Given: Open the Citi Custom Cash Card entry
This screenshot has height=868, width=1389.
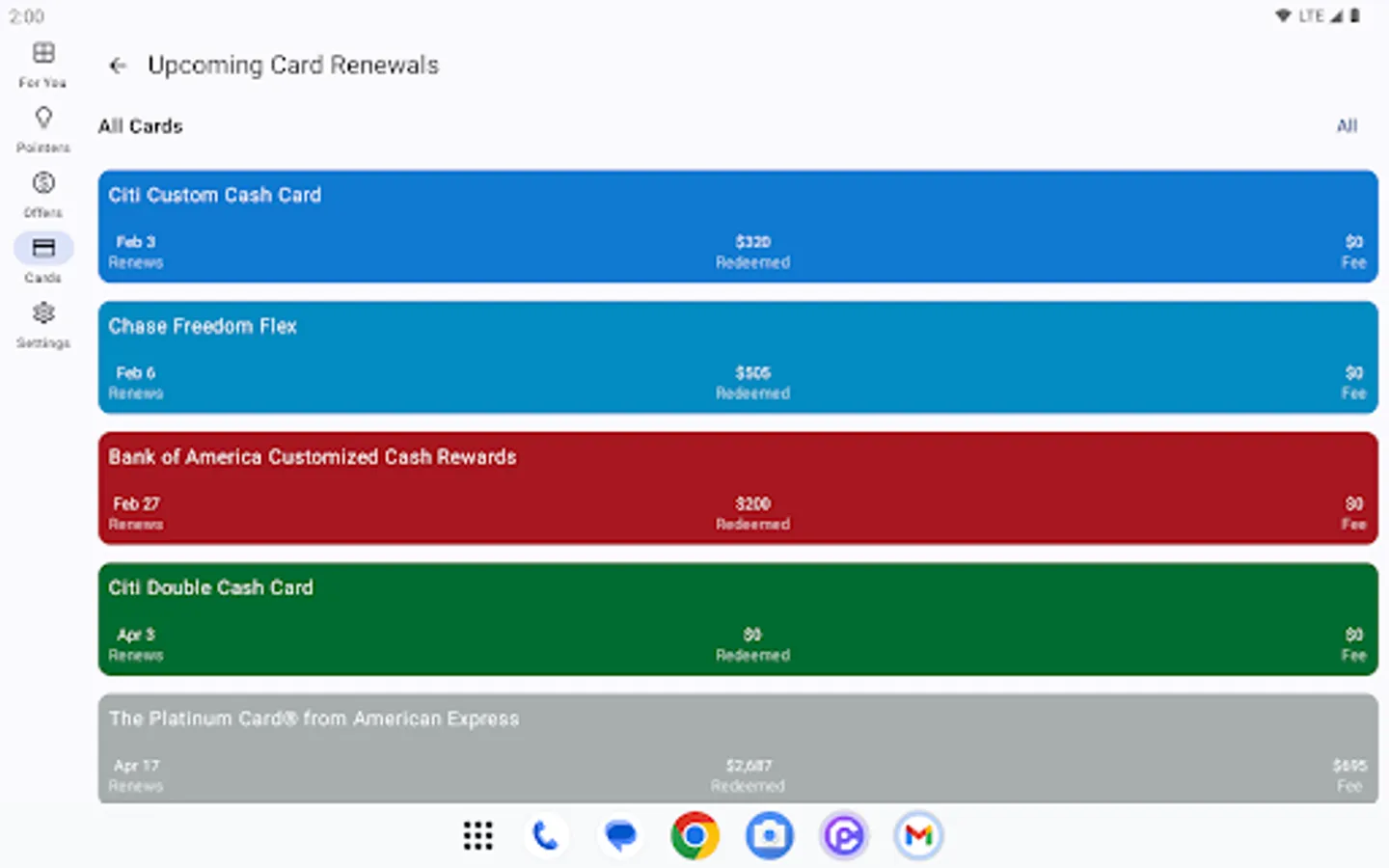Looking at the screenshot, I should [738, 227].
